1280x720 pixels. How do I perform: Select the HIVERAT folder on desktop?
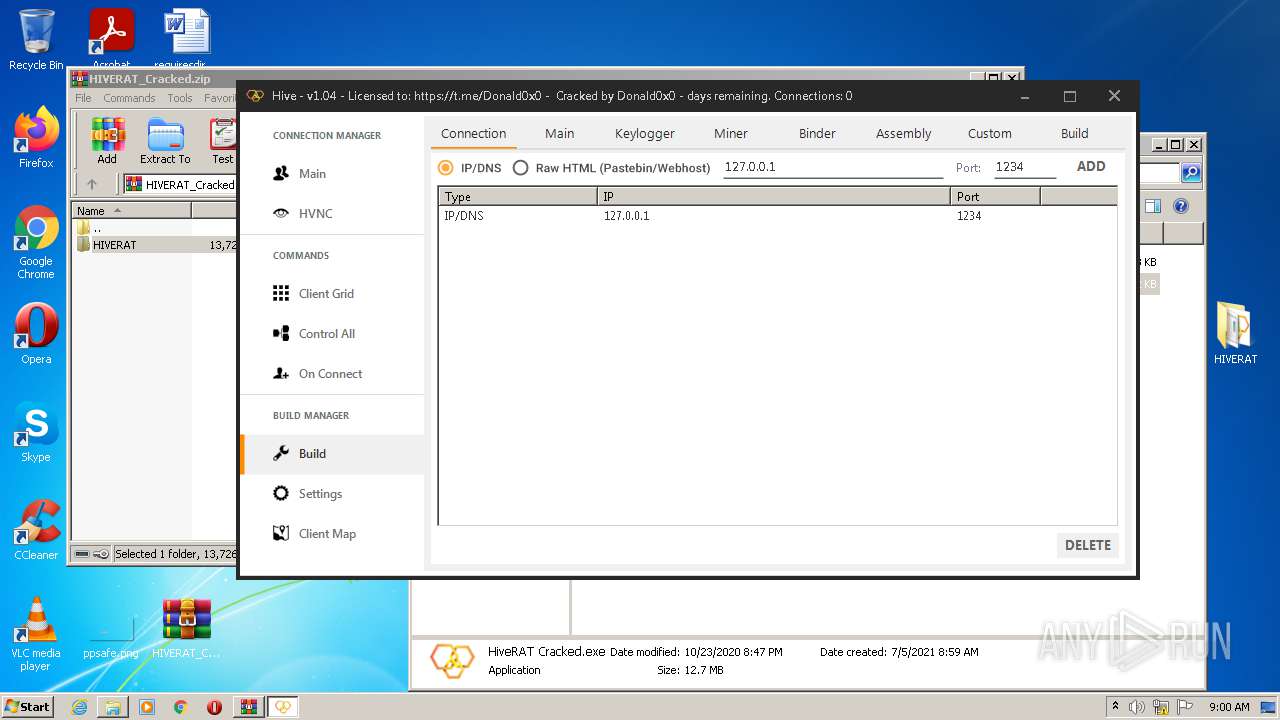tap(1235, 333)
